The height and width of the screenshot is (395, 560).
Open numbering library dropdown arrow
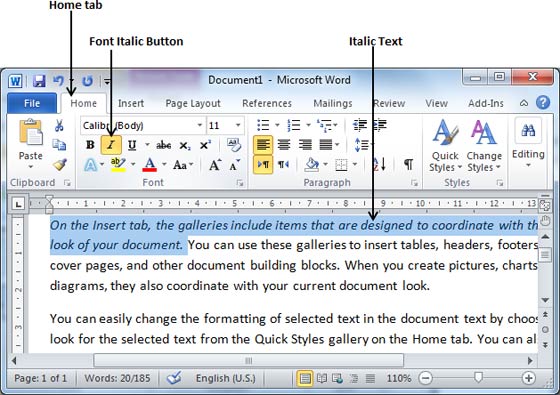[x=309, y=125]
